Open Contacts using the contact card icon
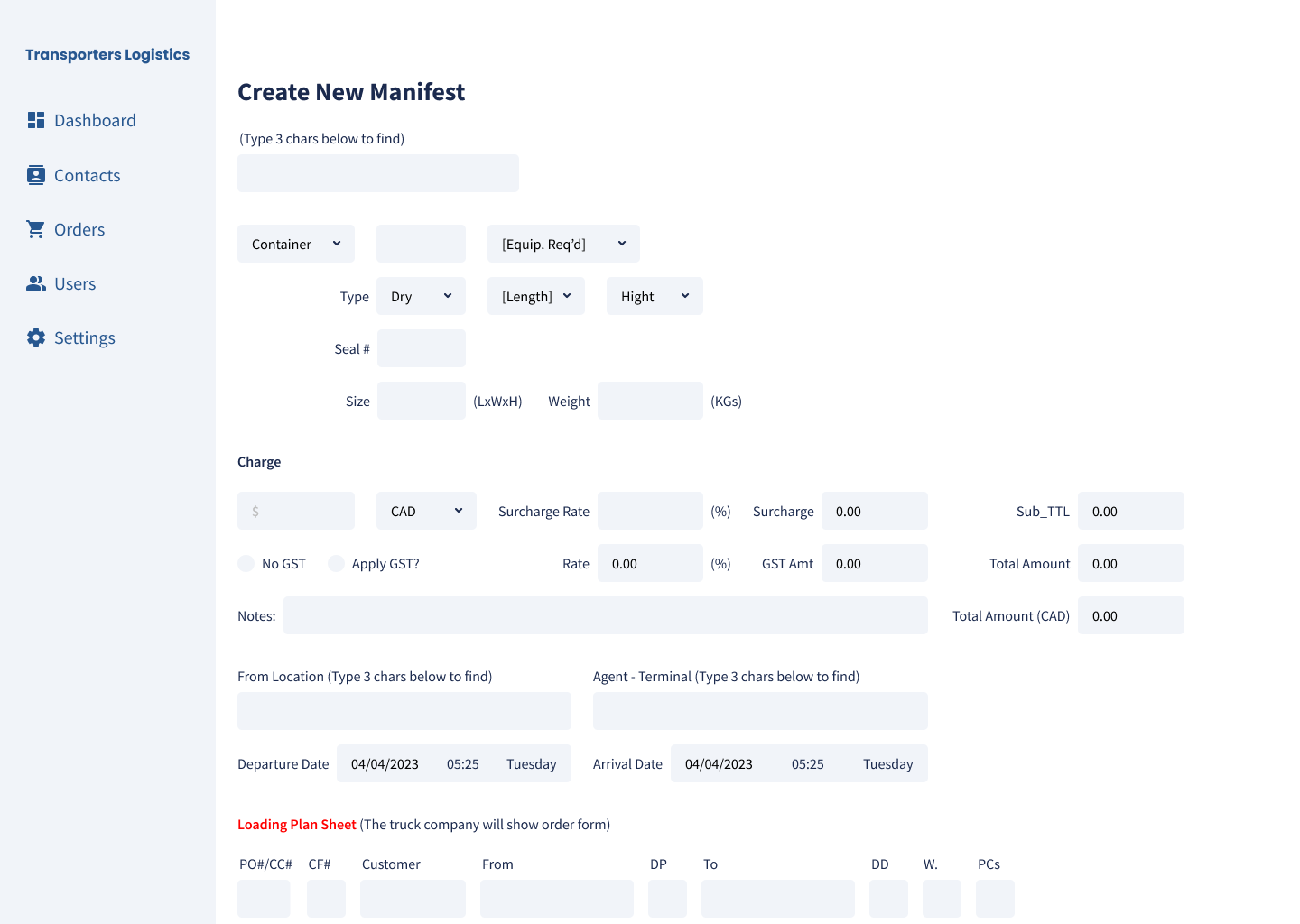This screenshot has width=1300, height=924. [x=36, y=174]
